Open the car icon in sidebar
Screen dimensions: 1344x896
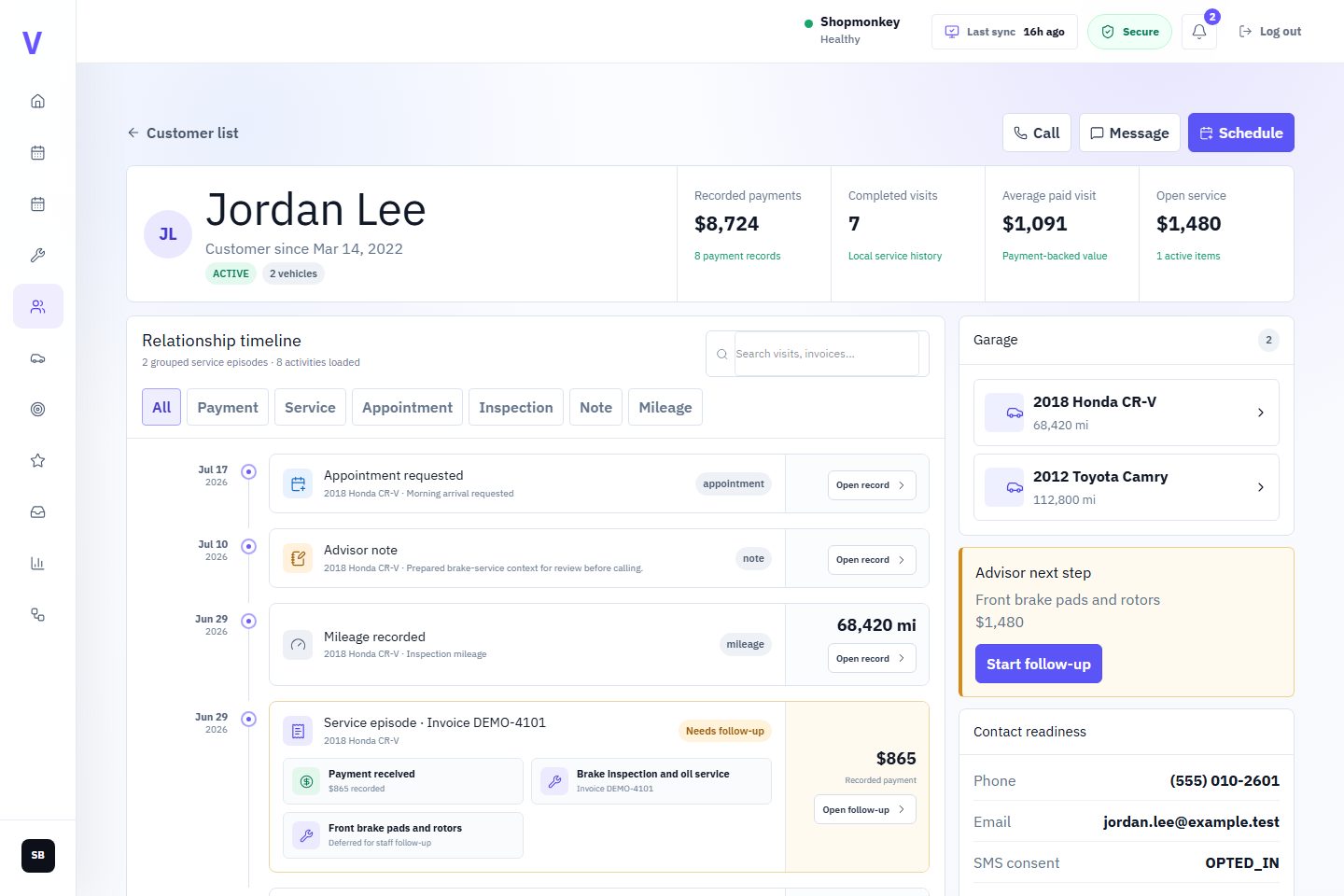tap(37, 357)
